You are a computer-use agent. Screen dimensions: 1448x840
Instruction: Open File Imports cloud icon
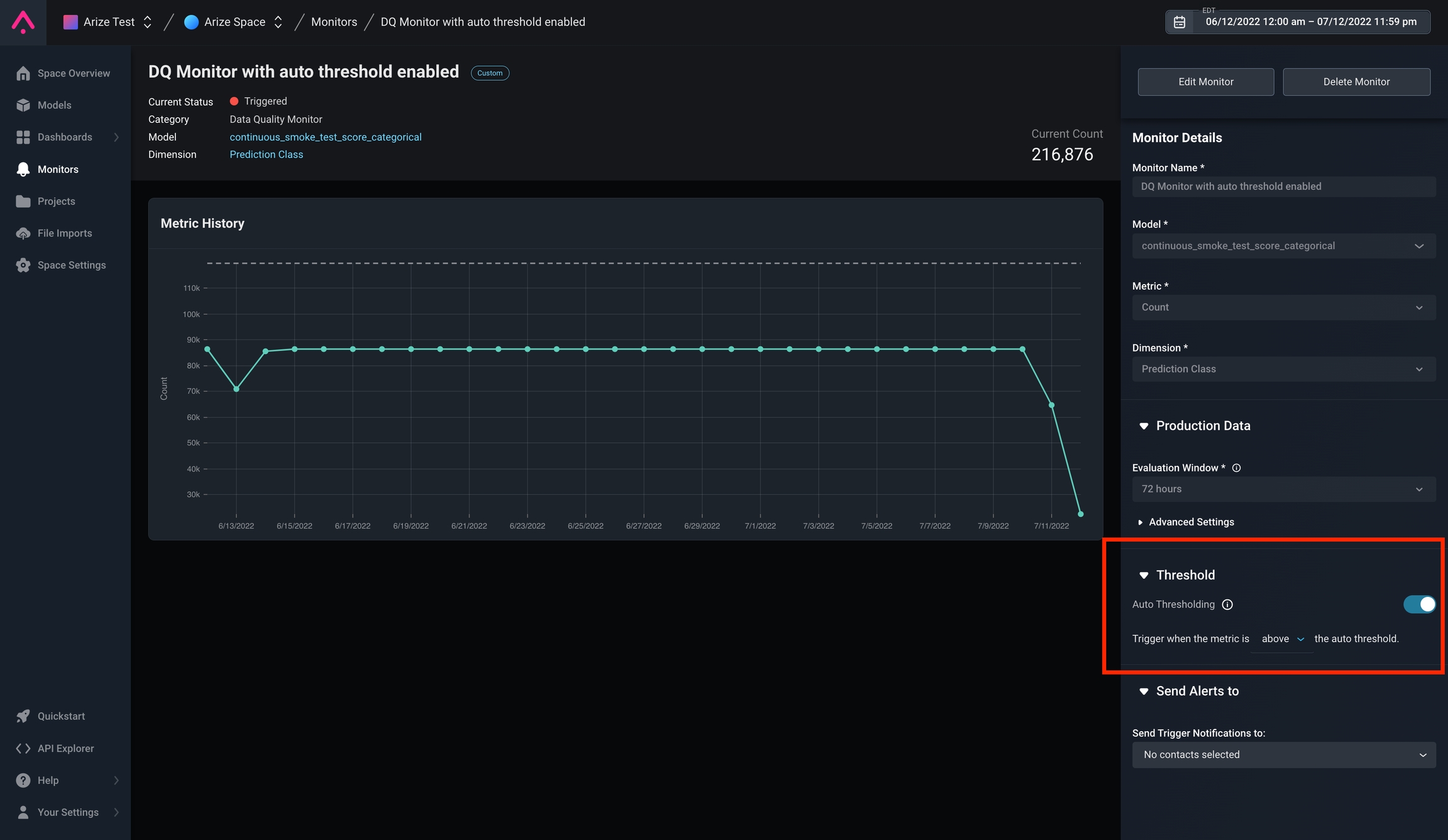[23, 233]
